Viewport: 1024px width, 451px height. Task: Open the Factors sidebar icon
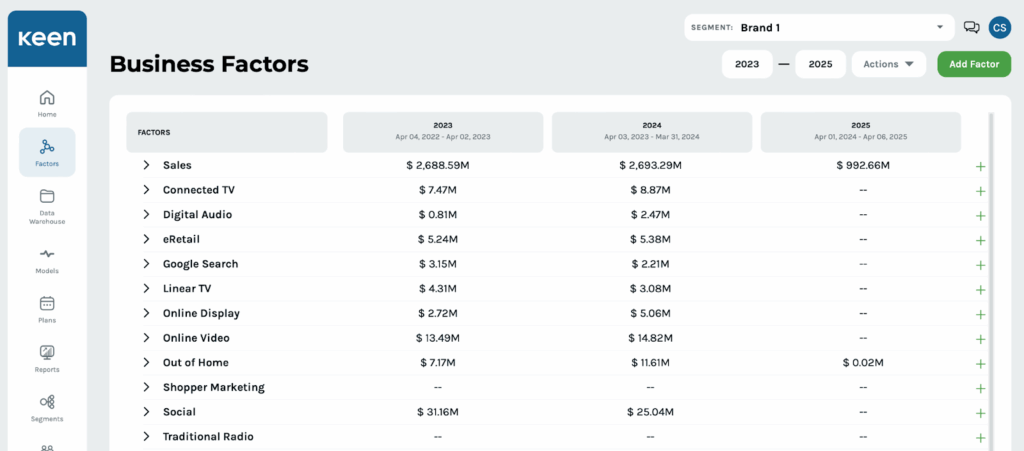click(47, 146)
